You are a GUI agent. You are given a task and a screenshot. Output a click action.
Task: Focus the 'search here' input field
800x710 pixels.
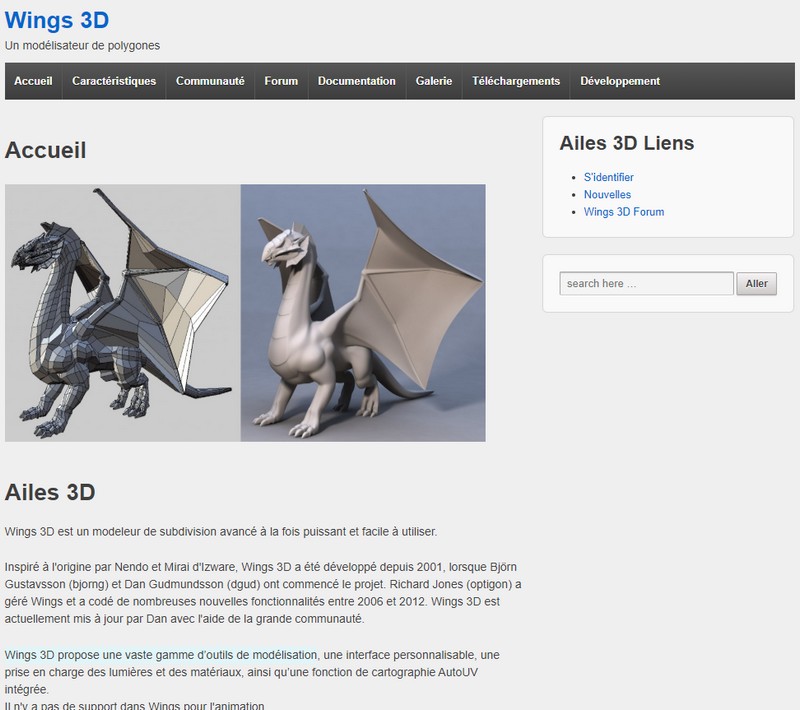646,284
